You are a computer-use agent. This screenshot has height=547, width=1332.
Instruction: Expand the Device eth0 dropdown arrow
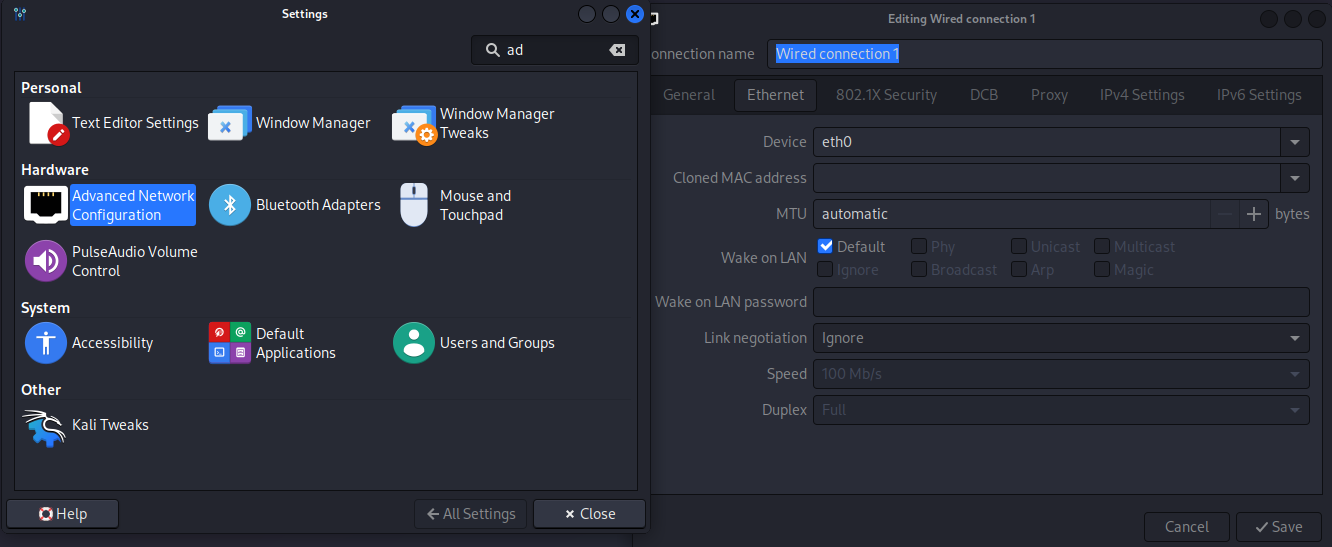tap(1296, 142)
